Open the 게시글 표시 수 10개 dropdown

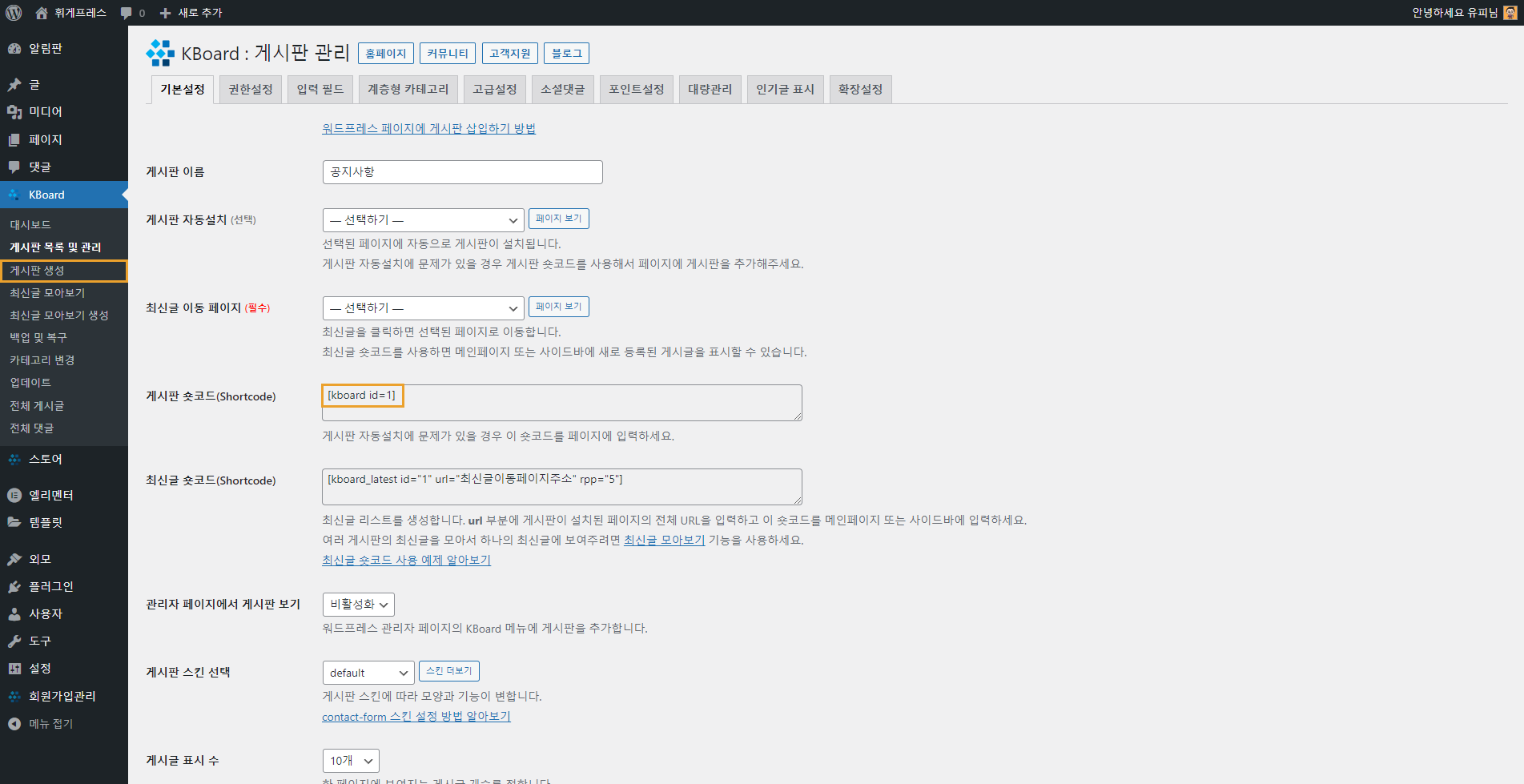[x=351, y=761]
